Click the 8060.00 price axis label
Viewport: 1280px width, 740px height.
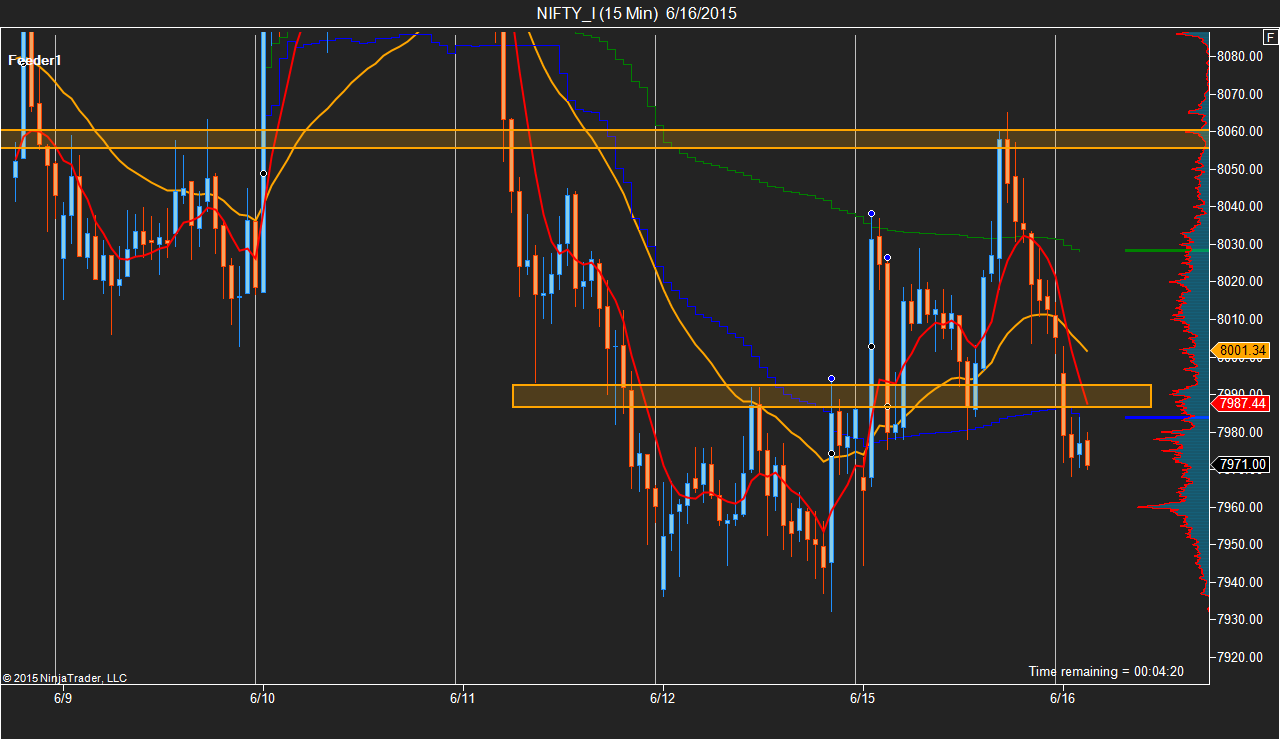pyautogui.click(x=1240, y=131)
